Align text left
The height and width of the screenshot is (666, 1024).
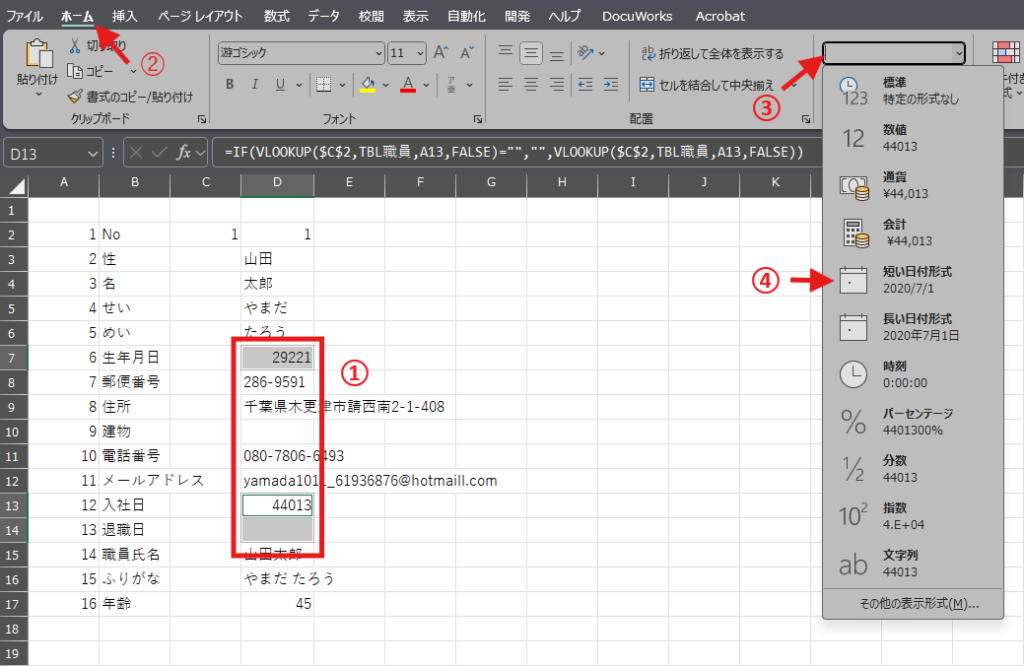[505, 84]
